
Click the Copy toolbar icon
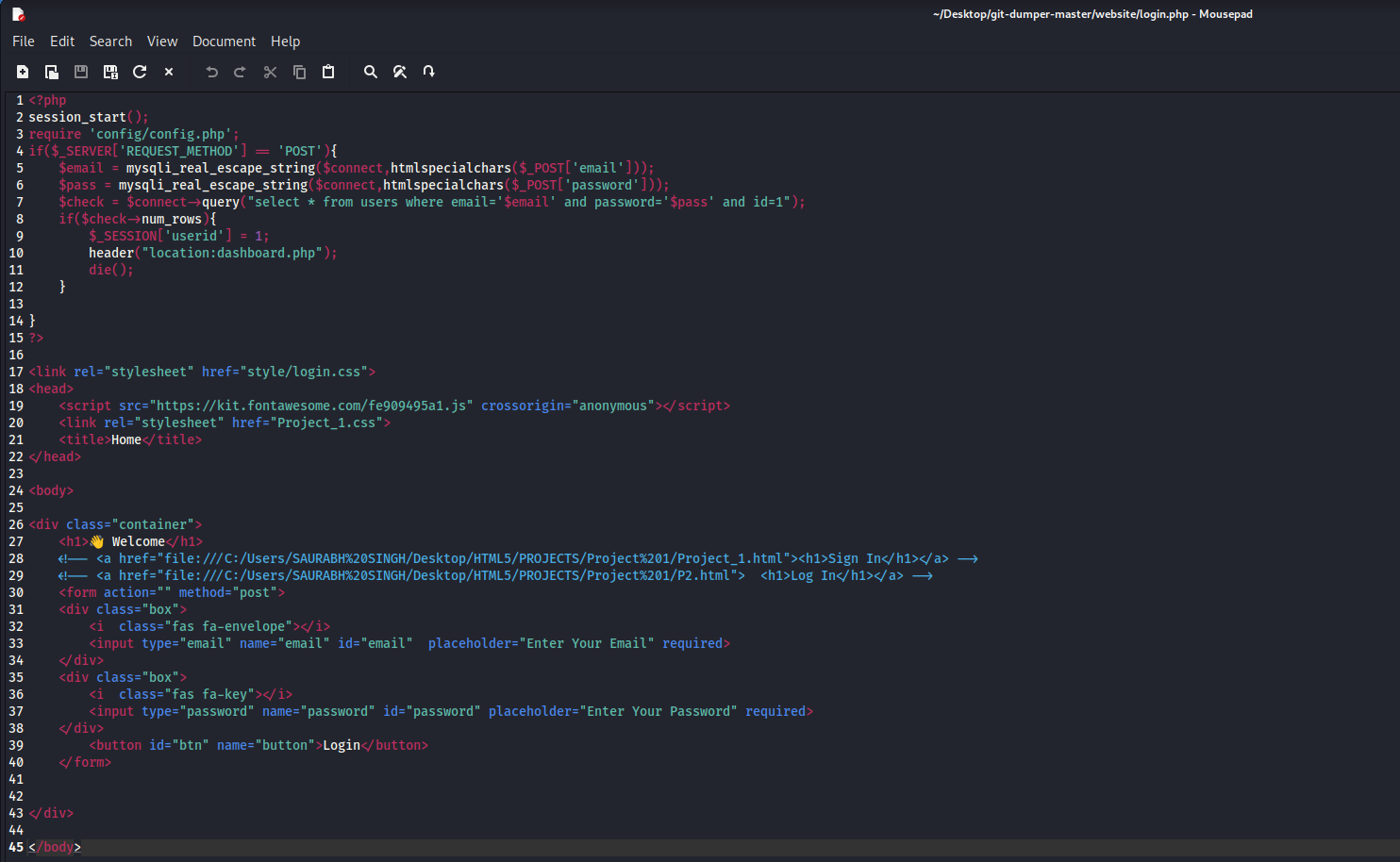click(299, 72)
